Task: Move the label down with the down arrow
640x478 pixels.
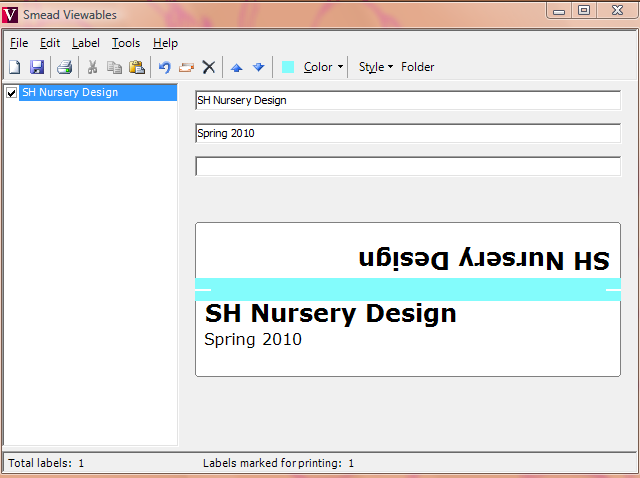Action: tap(258, 67)
